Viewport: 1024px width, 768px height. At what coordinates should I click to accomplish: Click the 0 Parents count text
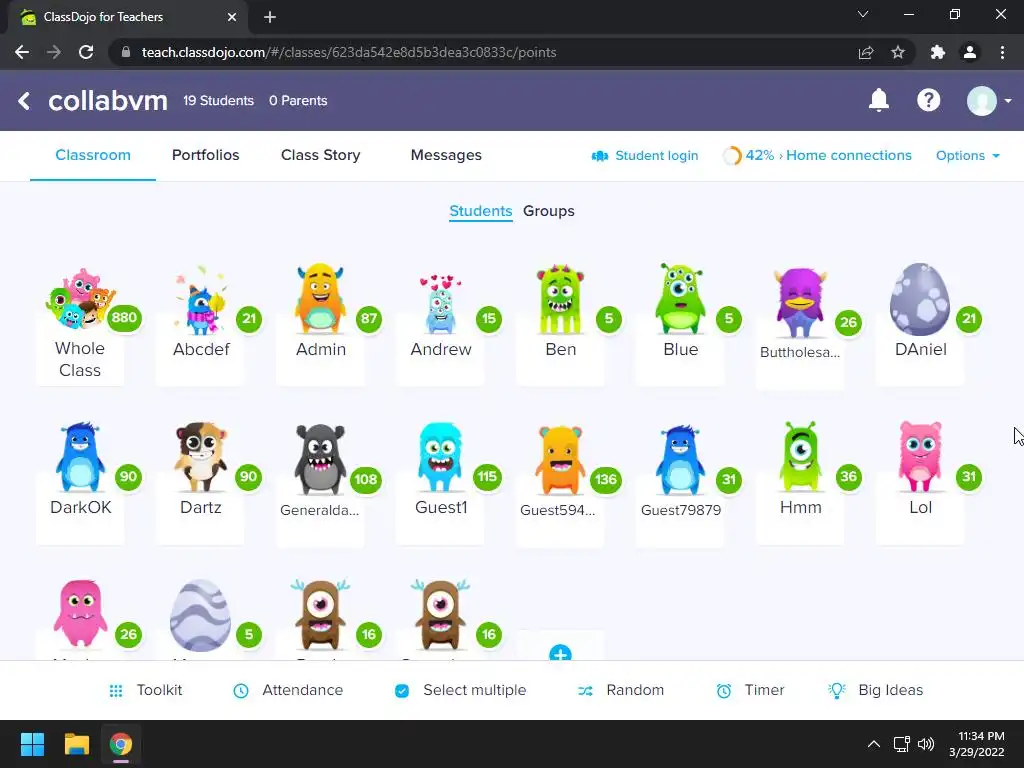(298, 101)
